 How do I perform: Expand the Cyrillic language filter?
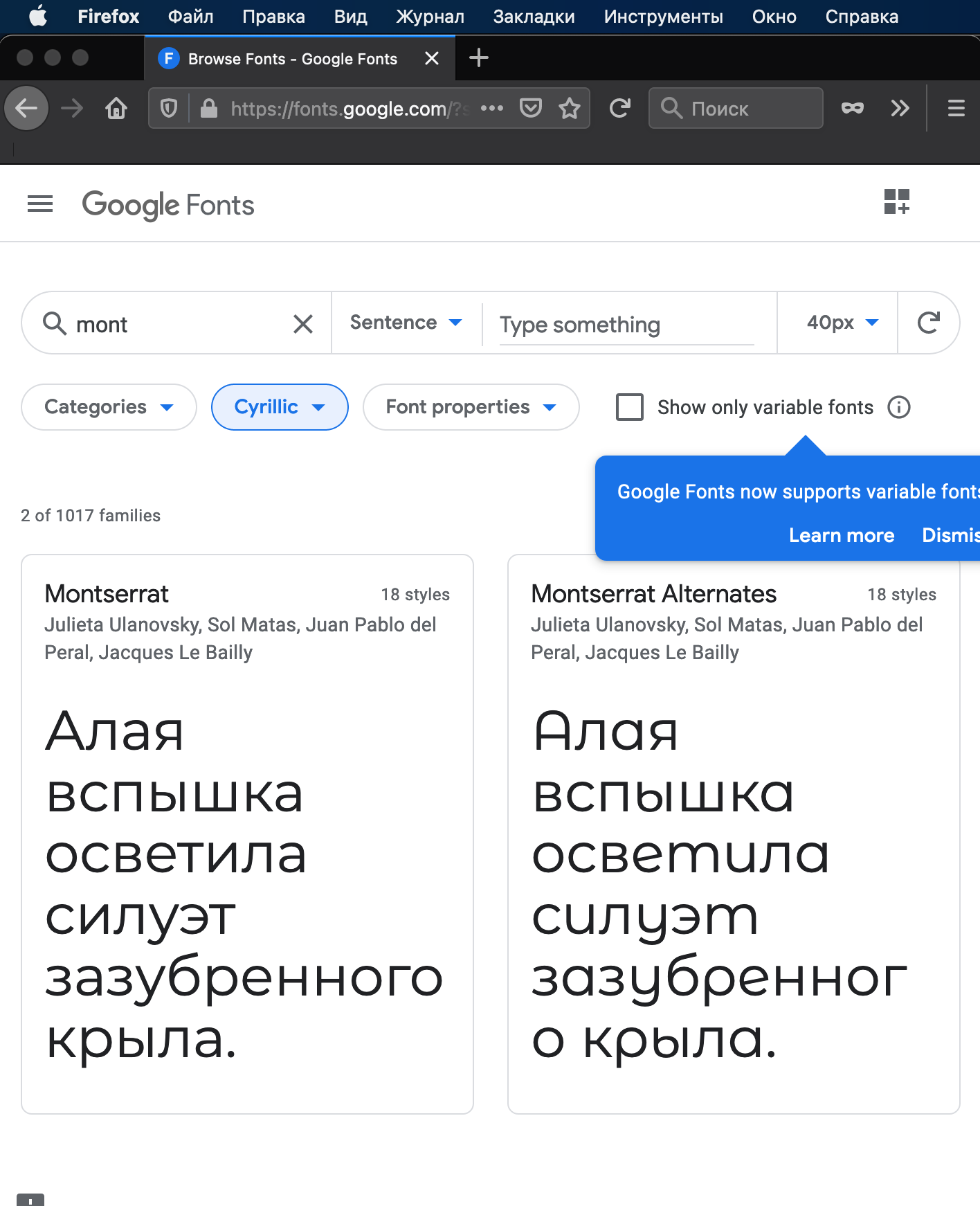[x=280, y=407]
